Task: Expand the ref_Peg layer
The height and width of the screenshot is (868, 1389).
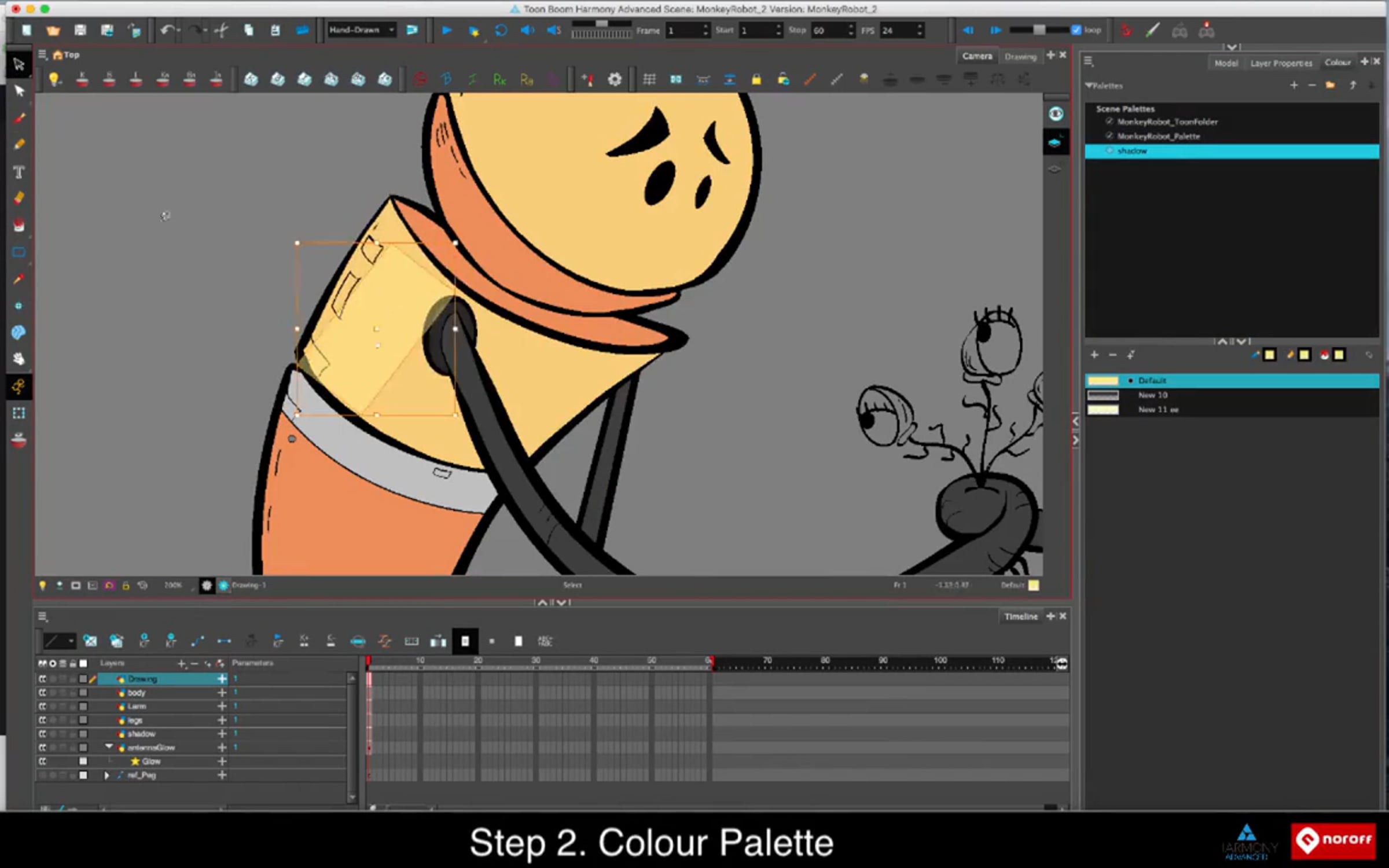Action: (106, 775)
